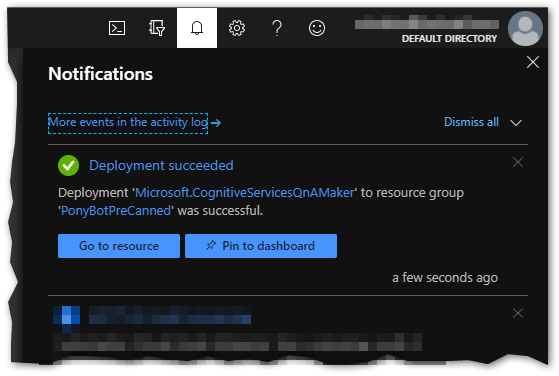Open the Deployment succeeded notification title
559x376 pixels.
pos(161,165)
